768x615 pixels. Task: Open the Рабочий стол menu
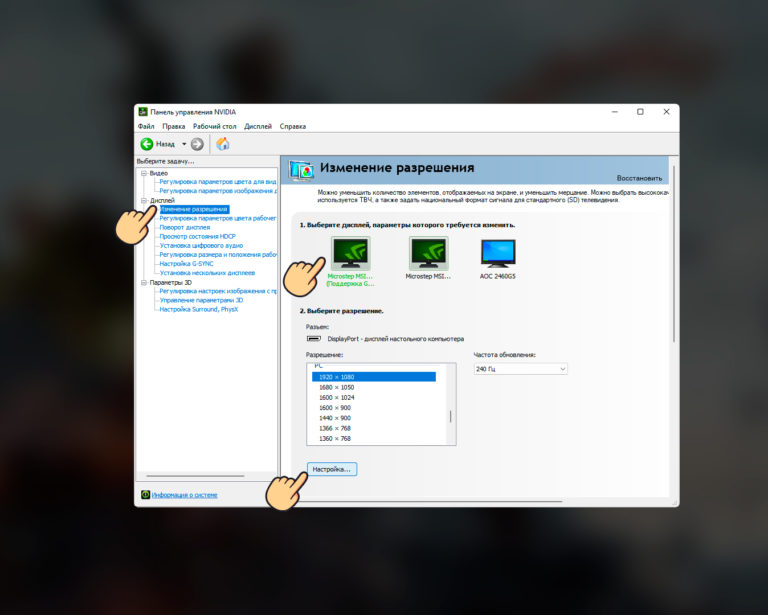(x=215, y=126)
